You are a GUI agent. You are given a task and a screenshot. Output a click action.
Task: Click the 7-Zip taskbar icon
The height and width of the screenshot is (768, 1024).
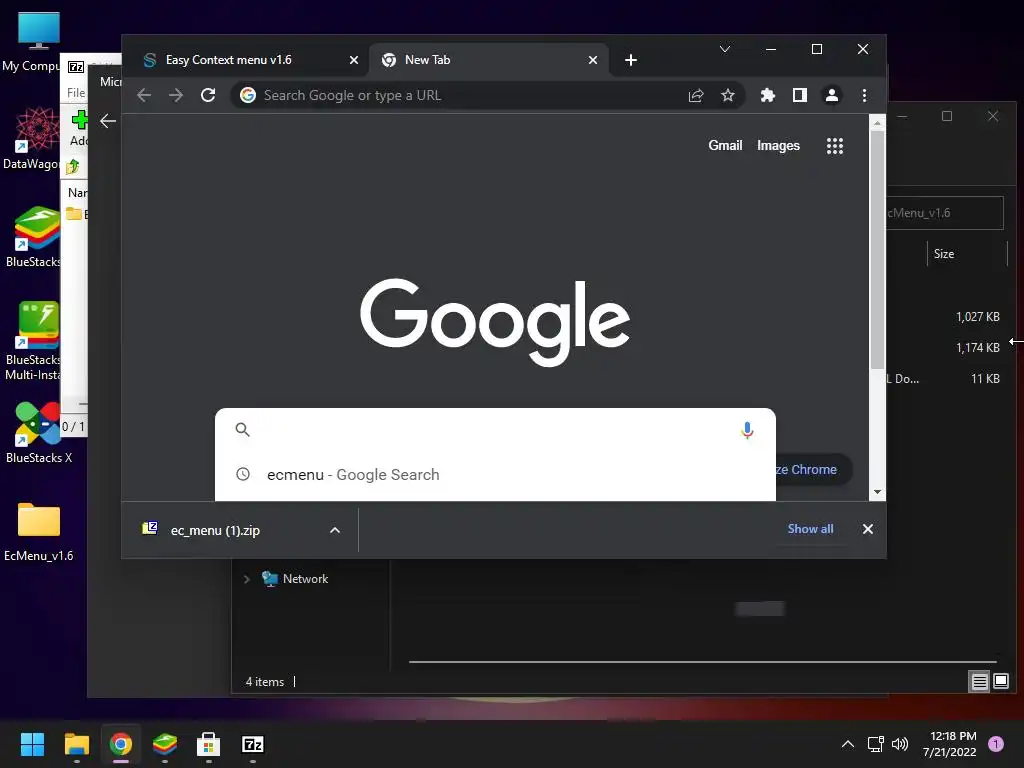(253, 744)
